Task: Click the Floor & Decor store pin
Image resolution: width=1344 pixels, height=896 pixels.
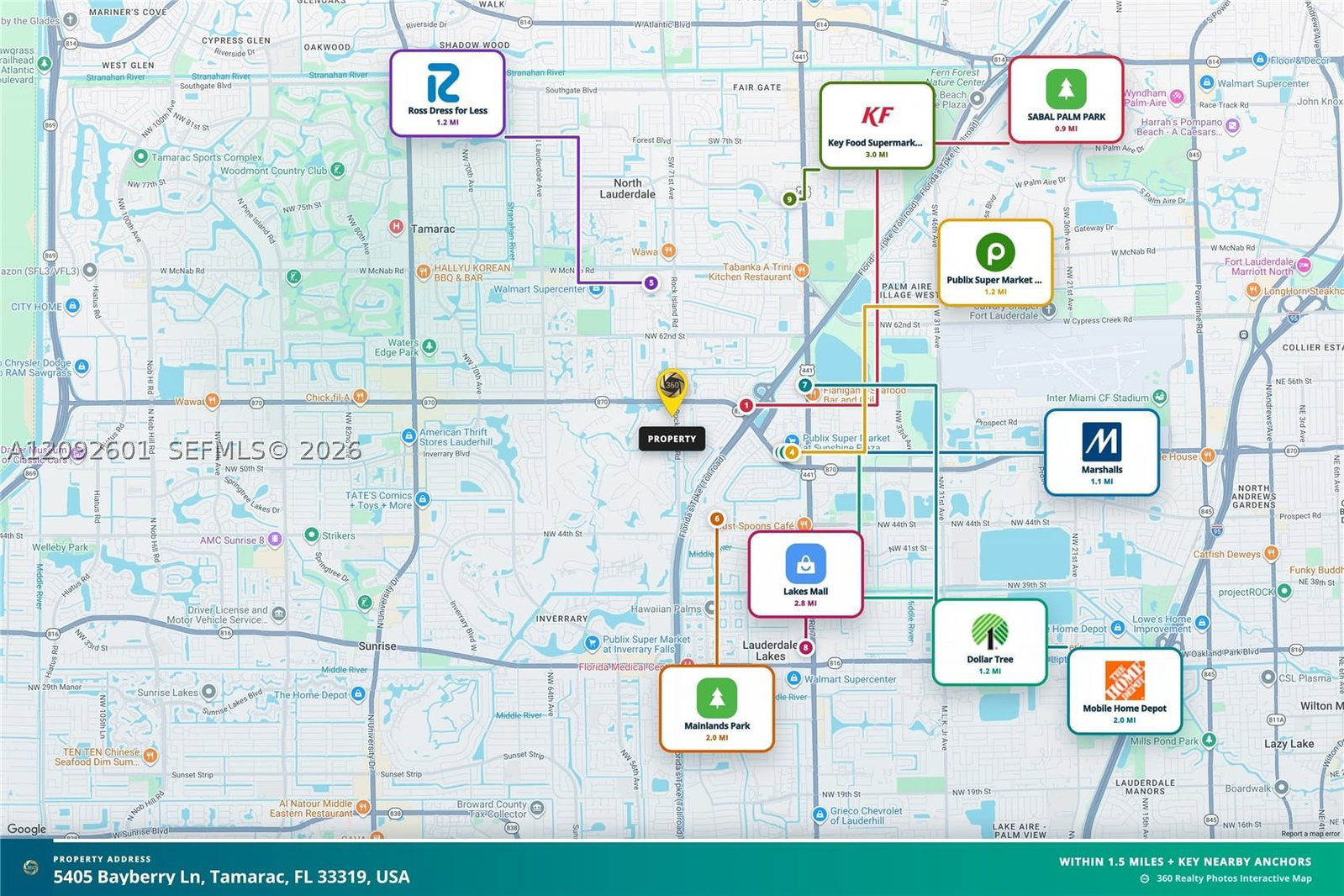Action: coord(1259,60)
